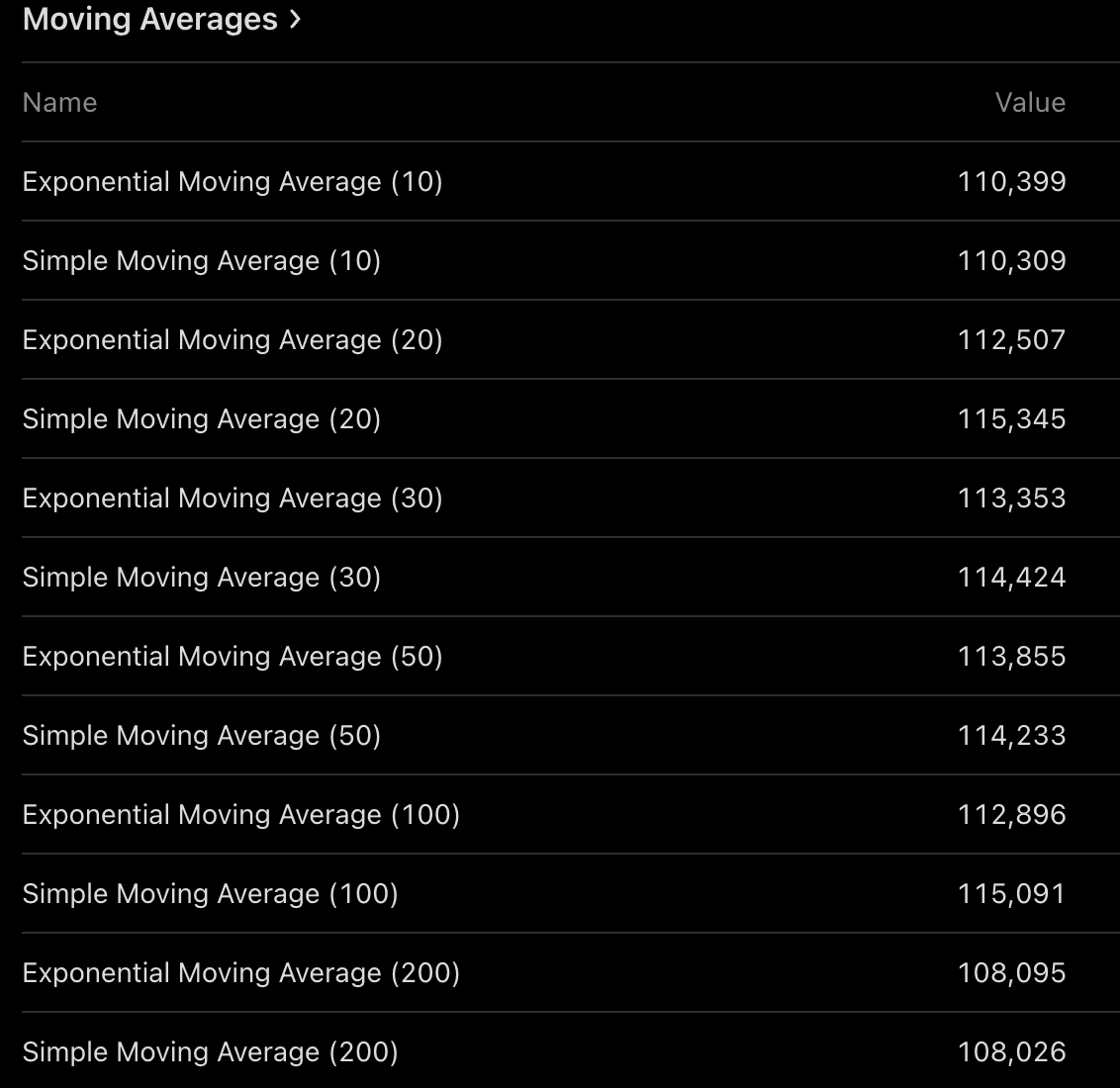The height and width of the screenshot is (1088, 1120).
Task: Select Exponential Moving Average (100) row
Action: 241,815
